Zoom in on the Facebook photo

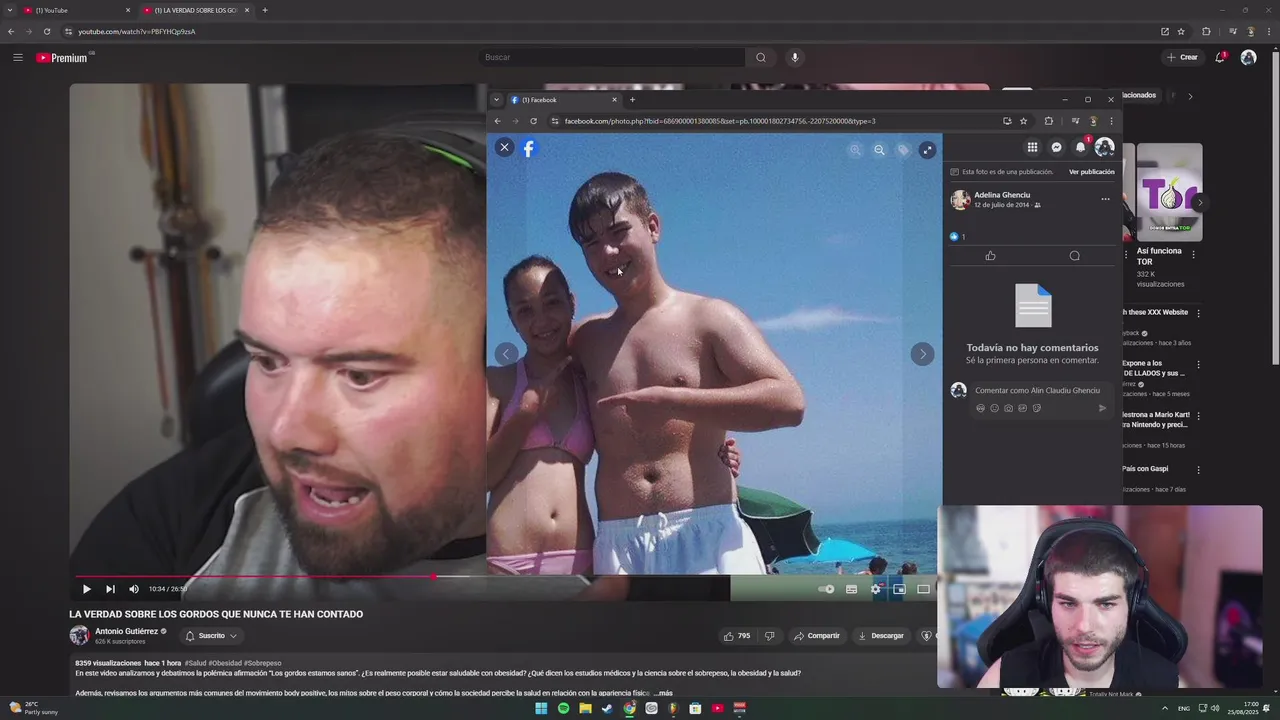tap(855, 150)
